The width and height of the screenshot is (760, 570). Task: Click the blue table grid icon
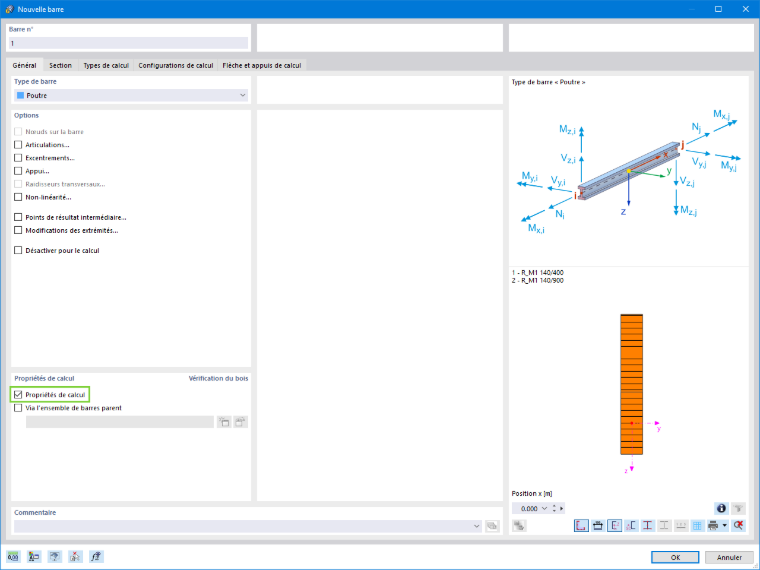point(697,525)
